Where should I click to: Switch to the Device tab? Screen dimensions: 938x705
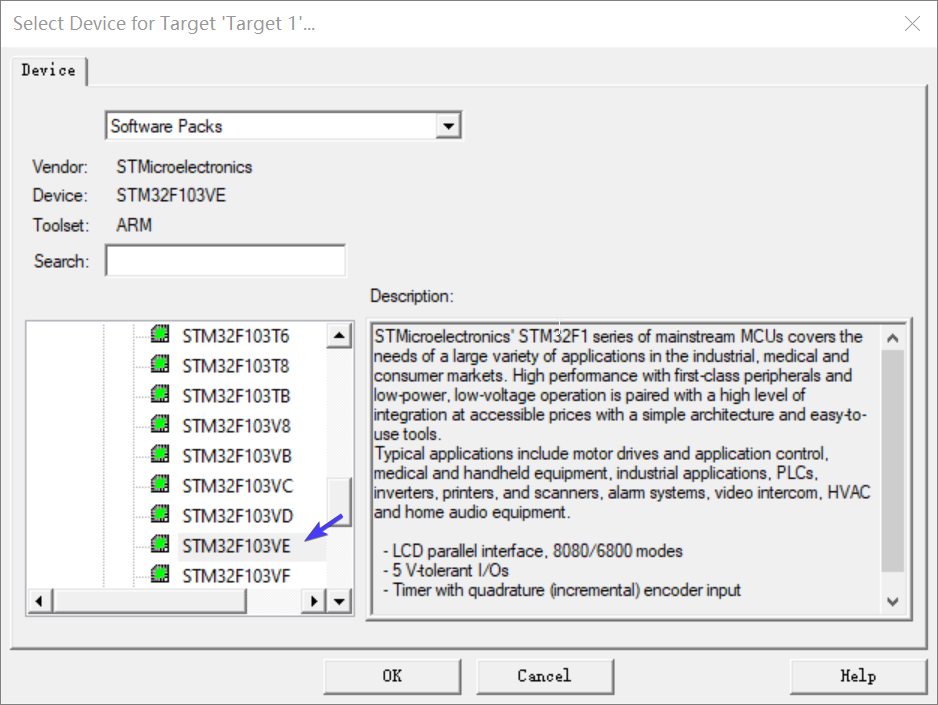click(x=48, y=71)
